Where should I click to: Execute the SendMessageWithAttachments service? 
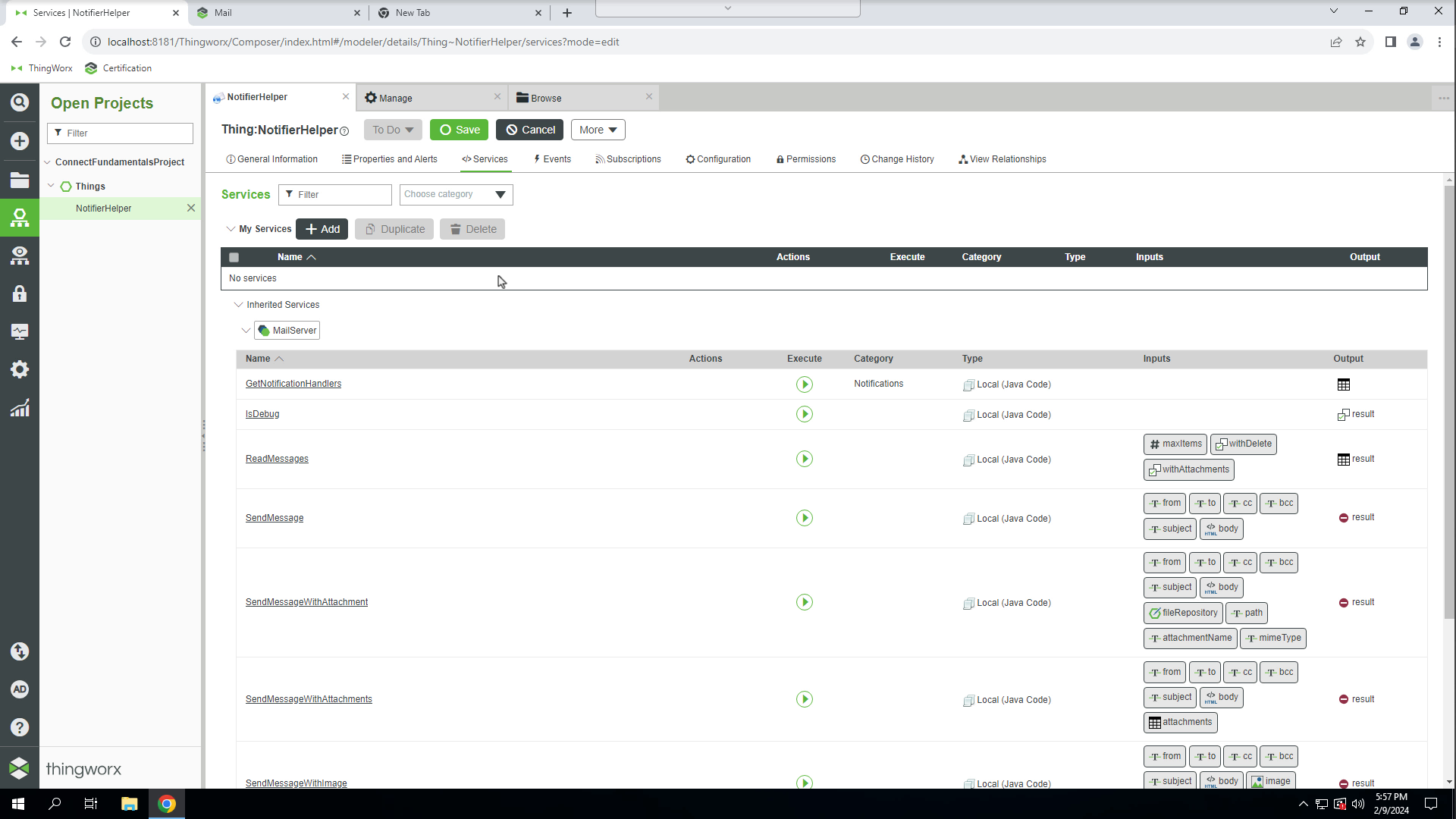coord(805,699)
